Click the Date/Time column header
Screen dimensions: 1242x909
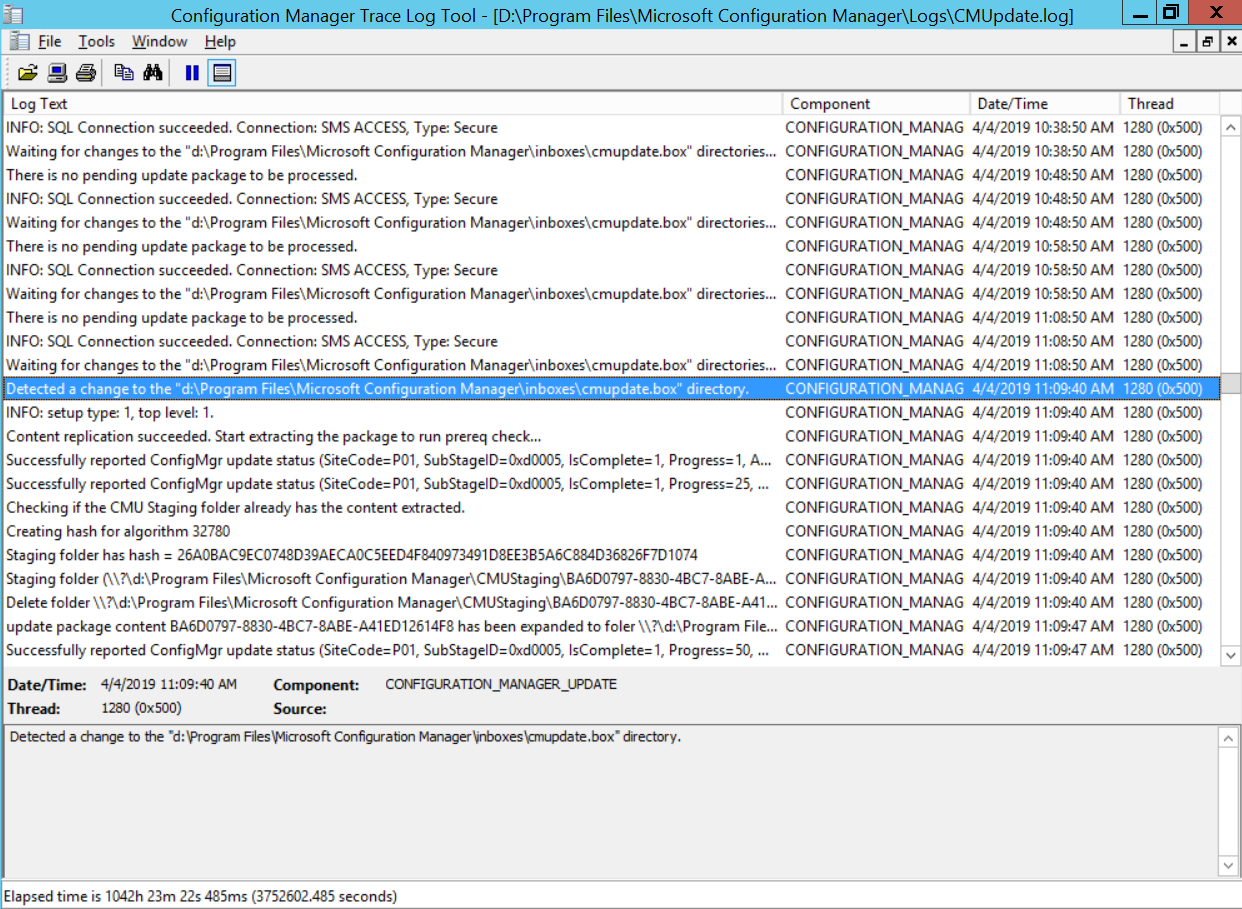point(1045,103)
